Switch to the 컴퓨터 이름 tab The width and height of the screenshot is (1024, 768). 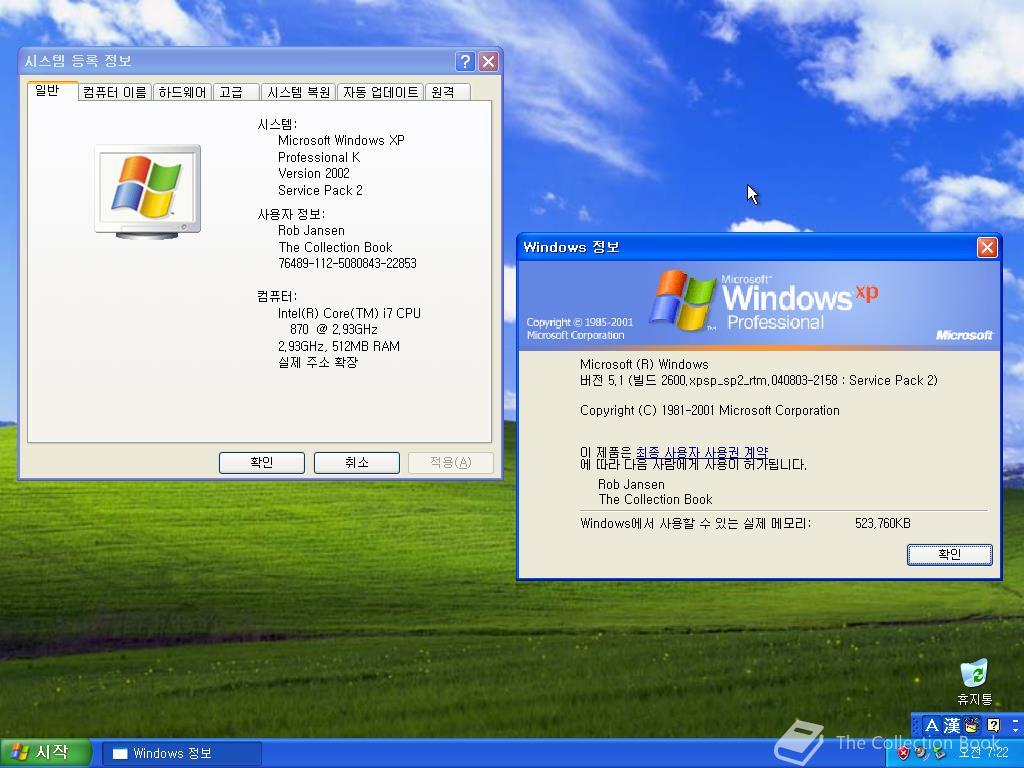tap(115, 92)
